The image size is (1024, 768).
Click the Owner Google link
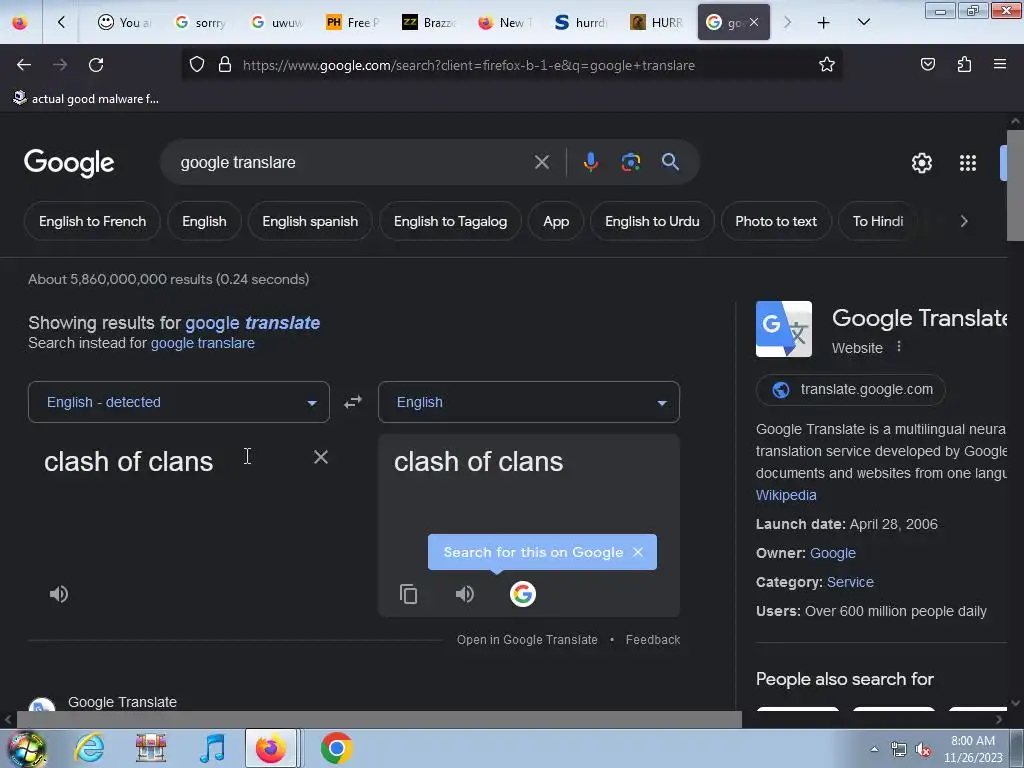(x=833, y=553)
